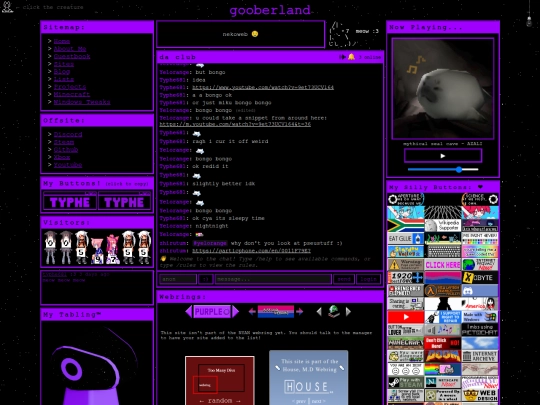This screenshot has height=405, width=540.
Task: Click the Made with Windows badge
Action: point(480,317)
